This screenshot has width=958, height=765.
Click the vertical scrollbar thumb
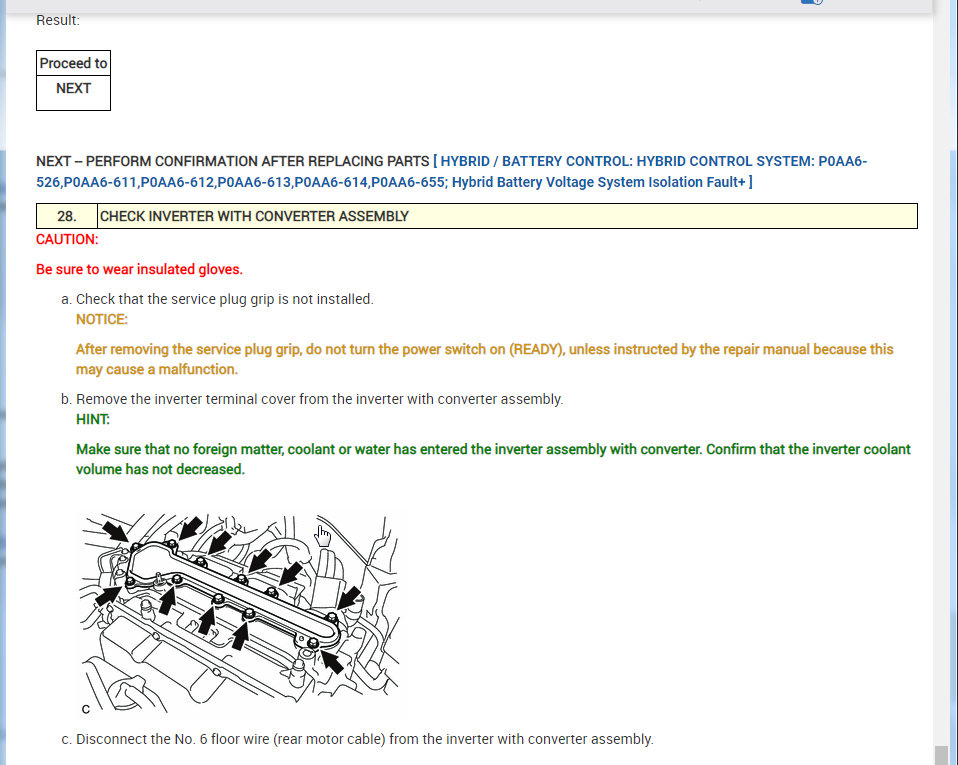click(x=942, y=755)
